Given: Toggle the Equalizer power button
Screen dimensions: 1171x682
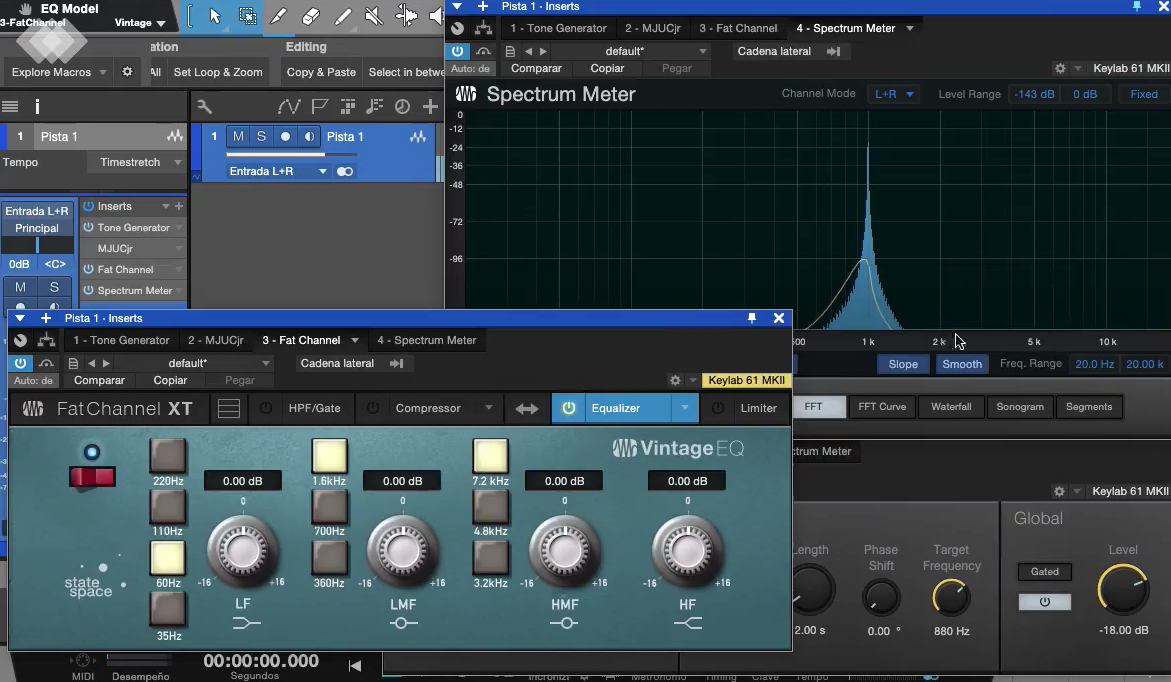Looking at the screenshot, I should coord(568,408).
